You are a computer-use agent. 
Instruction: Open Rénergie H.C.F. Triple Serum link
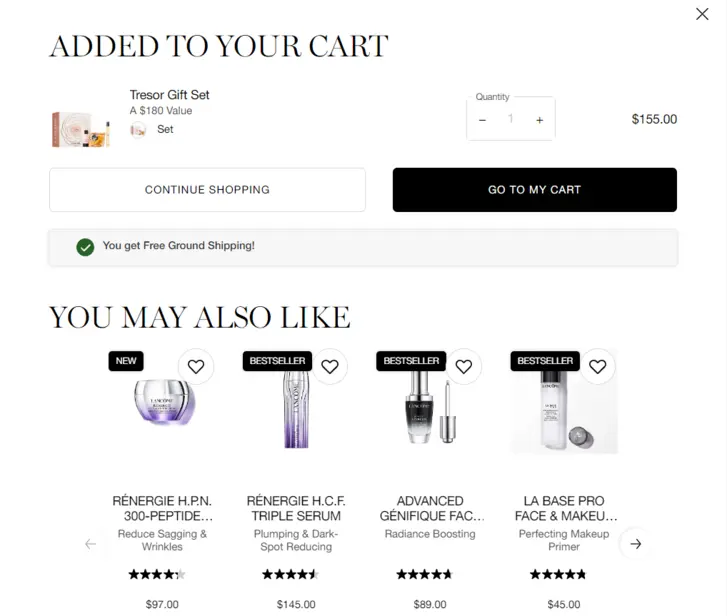(294, 508)
